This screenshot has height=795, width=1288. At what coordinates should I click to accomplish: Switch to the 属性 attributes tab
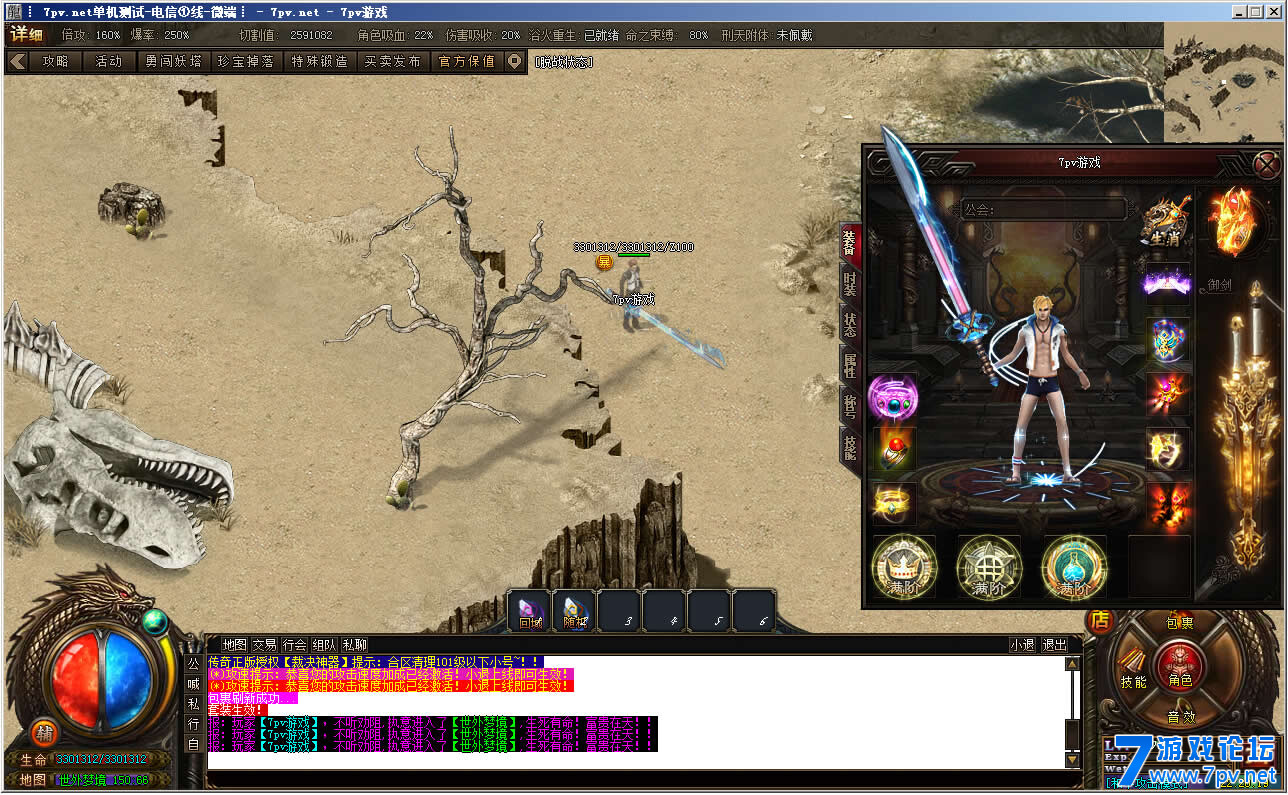click(849, 365)
